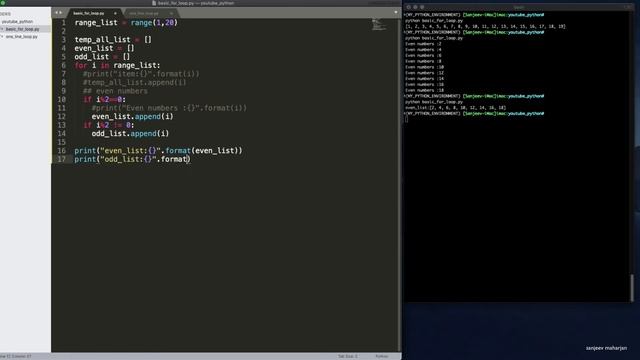Click the commented #print("item:{}") line
The width and height of the screenshot is (640, 360).
coord(141,74)
